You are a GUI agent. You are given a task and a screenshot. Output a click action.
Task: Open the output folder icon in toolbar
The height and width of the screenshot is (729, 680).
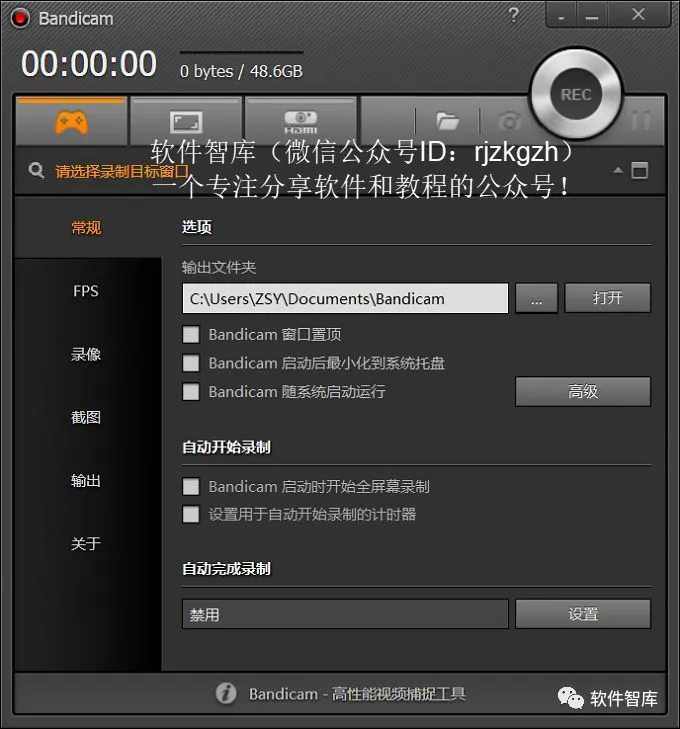447,122
